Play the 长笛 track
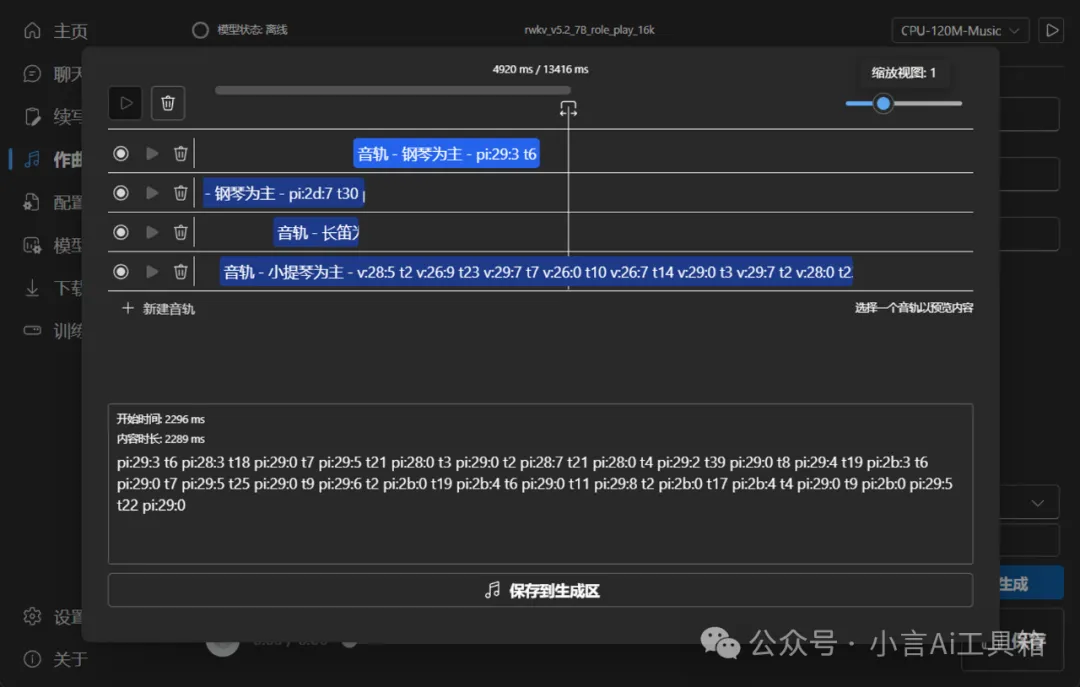 (152, 232)
